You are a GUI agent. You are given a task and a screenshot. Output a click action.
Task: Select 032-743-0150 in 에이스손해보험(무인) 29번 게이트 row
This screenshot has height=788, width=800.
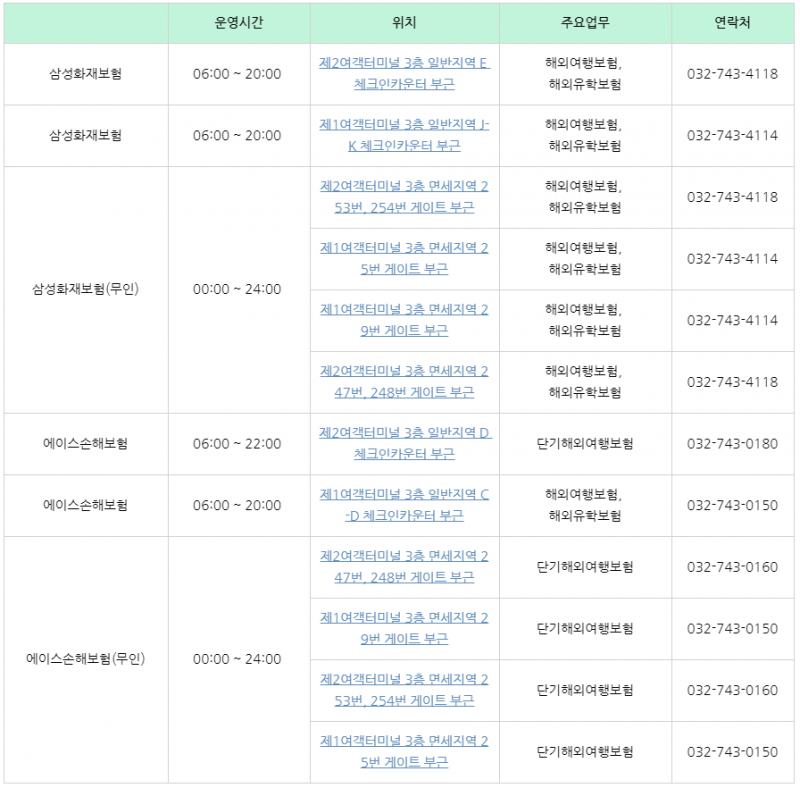(732, 629)
